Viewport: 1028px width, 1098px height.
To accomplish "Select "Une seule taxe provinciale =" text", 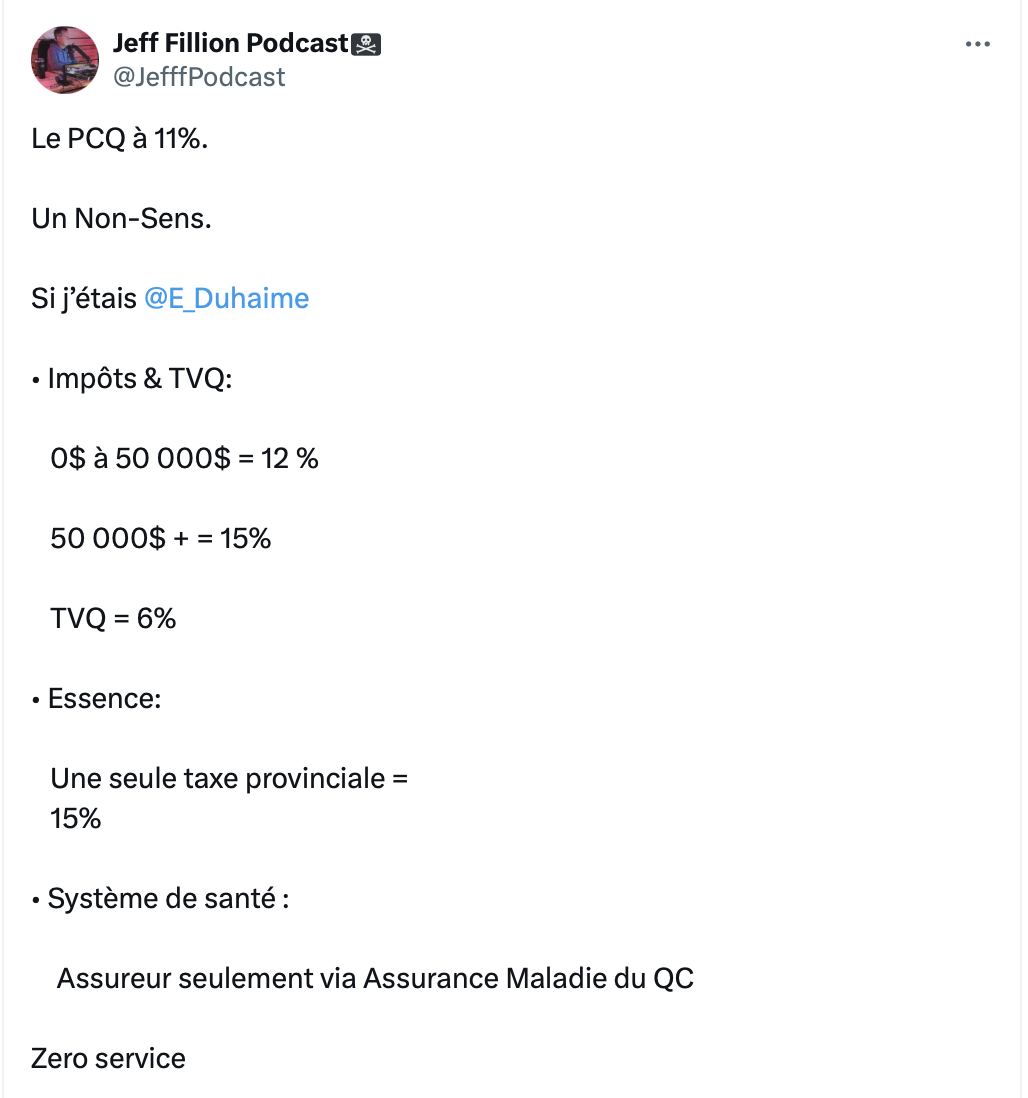I will (229, 778).
